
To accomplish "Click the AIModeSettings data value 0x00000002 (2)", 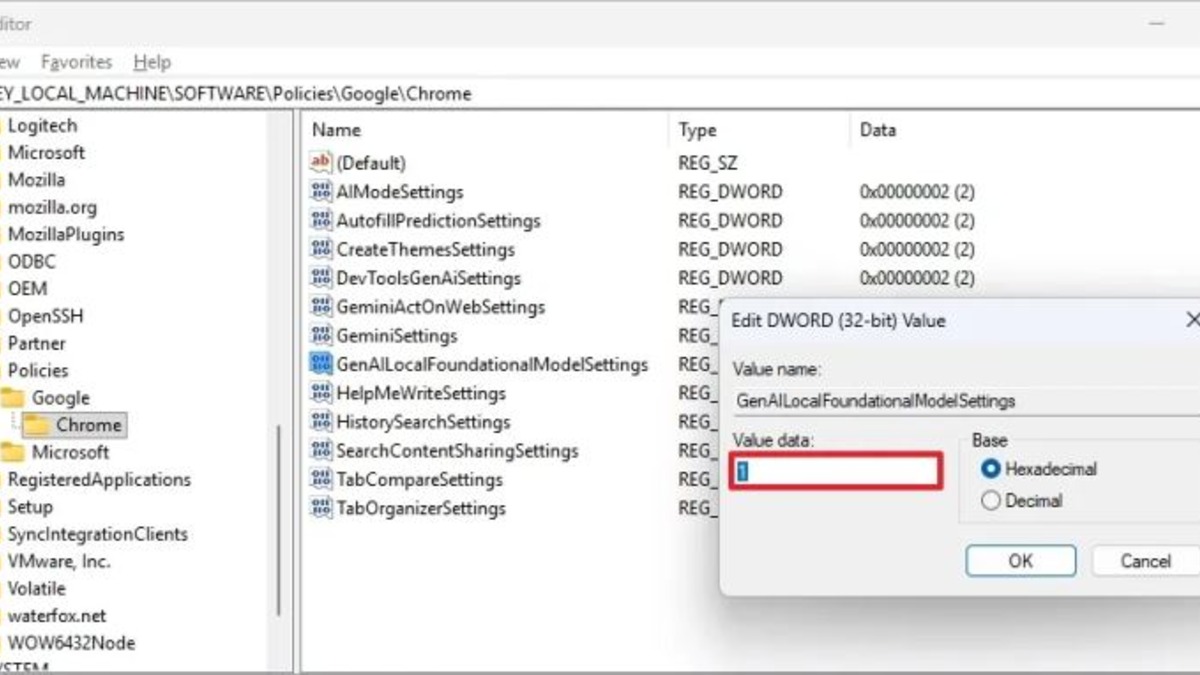I will click(x=917, y=191).
